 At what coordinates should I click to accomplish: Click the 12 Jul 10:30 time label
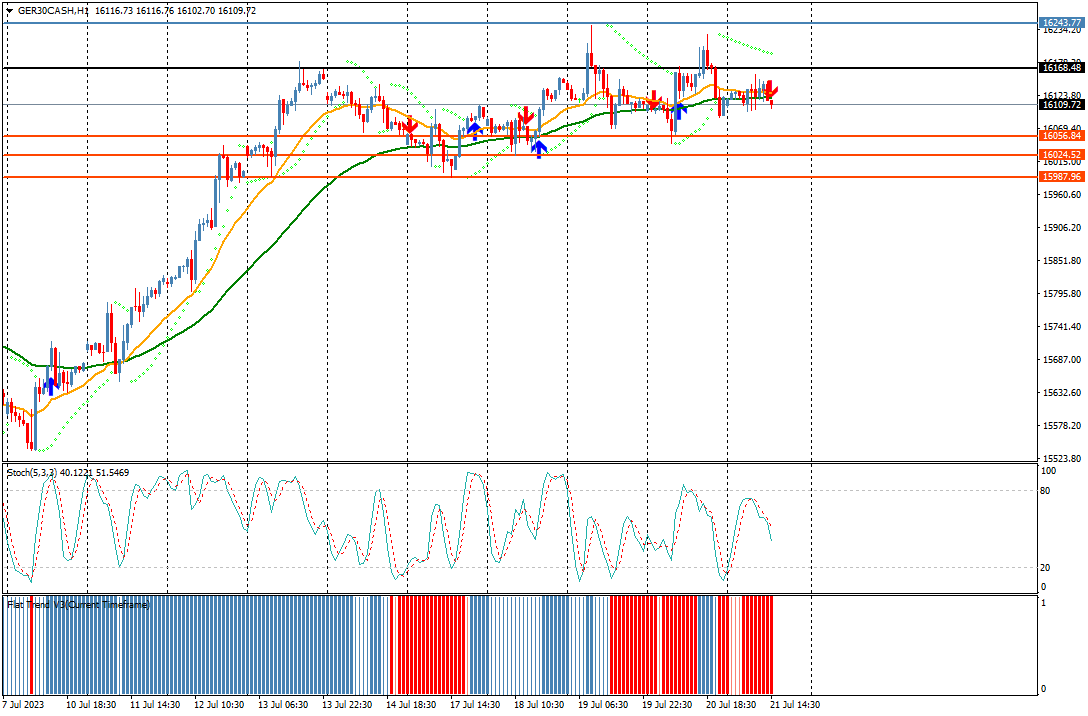point(219,704)
